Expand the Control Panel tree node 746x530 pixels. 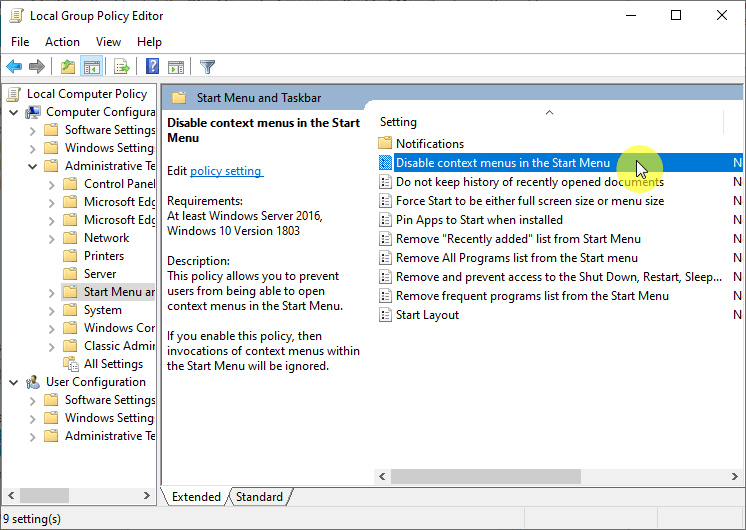pyautogui.click(x=51, y=184)
